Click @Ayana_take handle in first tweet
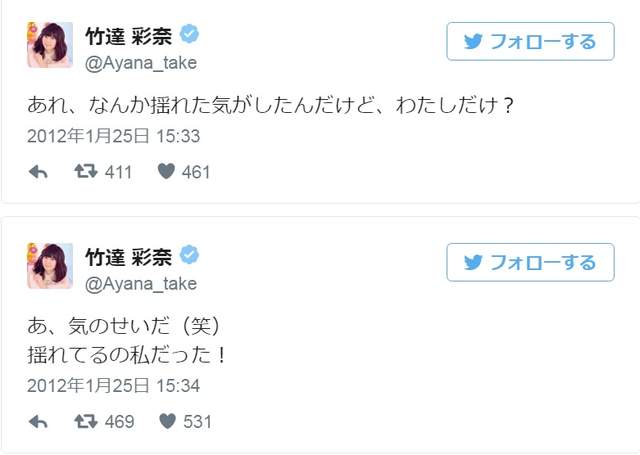 pos(140,63)
